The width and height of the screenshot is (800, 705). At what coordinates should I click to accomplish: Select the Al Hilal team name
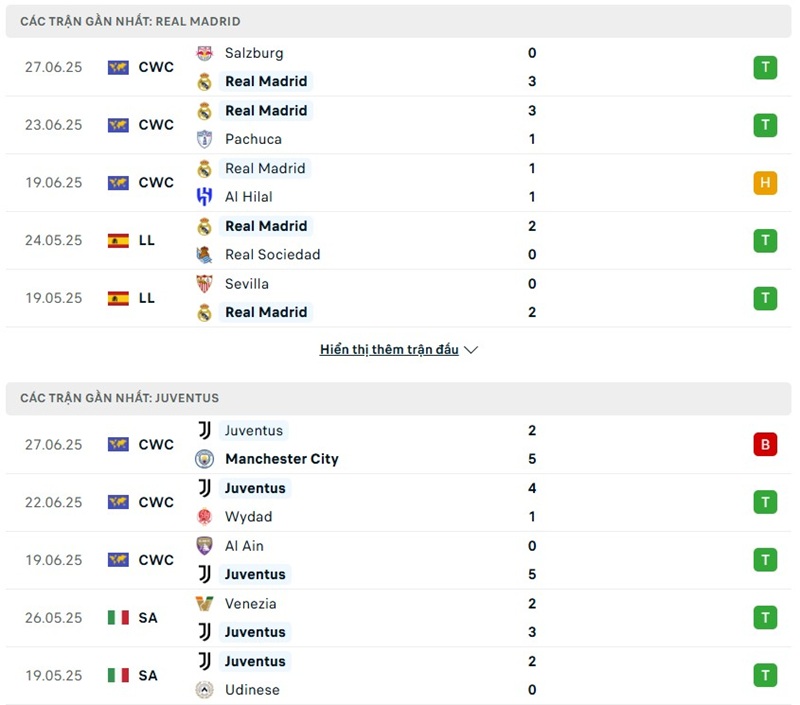coord(249,197)
